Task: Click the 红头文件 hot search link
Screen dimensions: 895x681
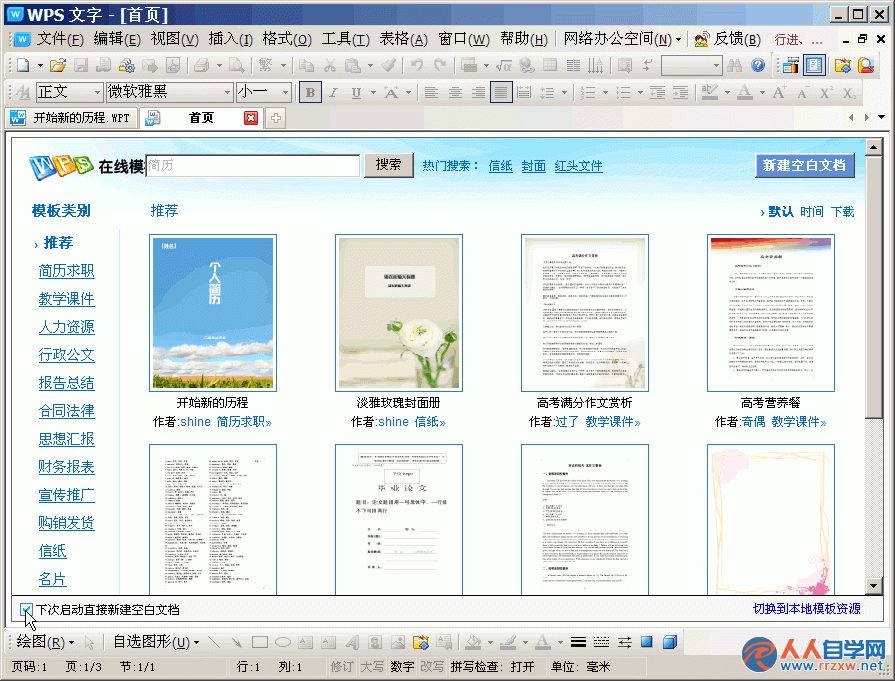Action: (578, 166)
